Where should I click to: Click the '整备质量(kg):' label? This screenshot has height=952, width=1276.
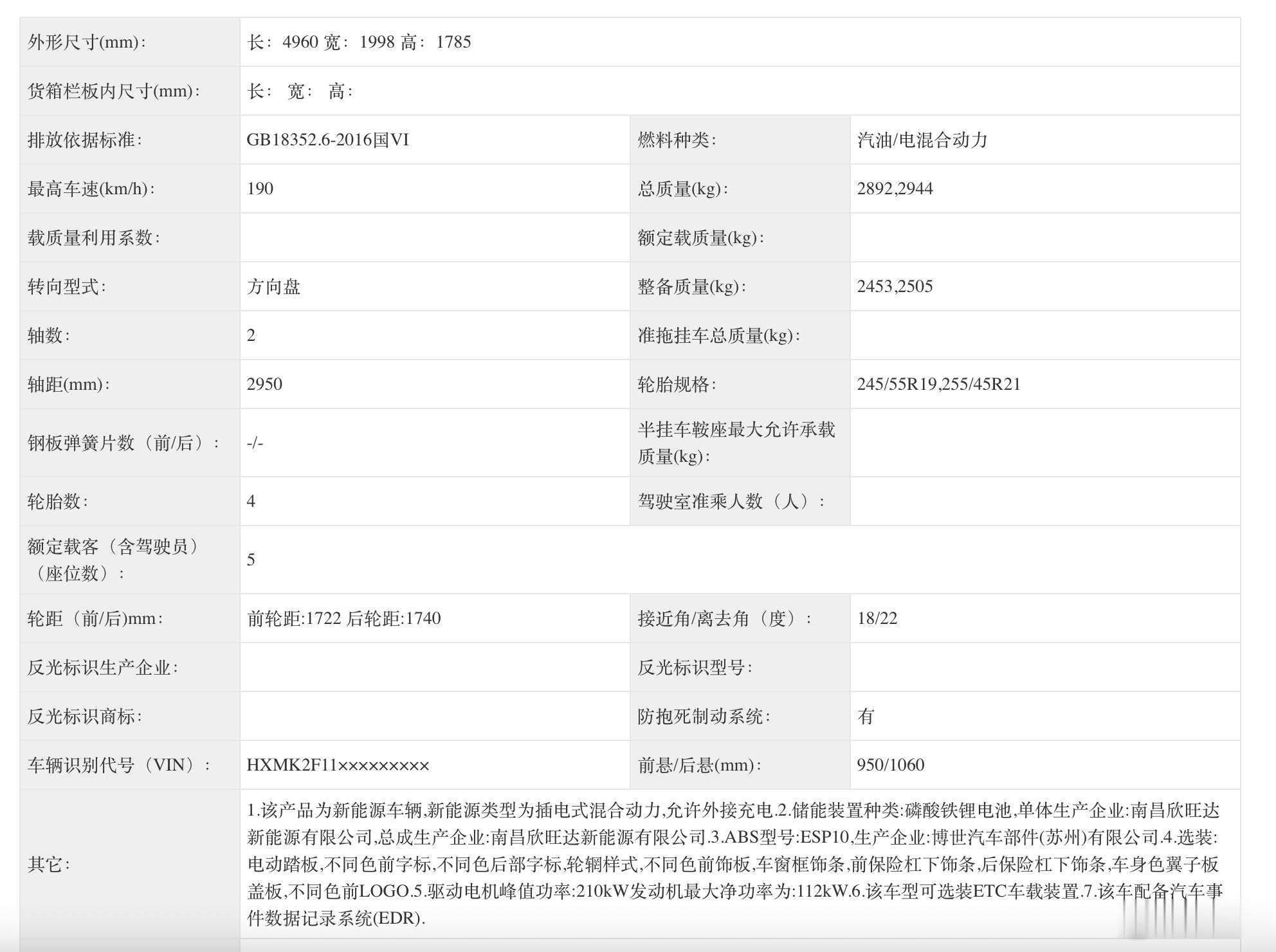[x=691, y=286]
